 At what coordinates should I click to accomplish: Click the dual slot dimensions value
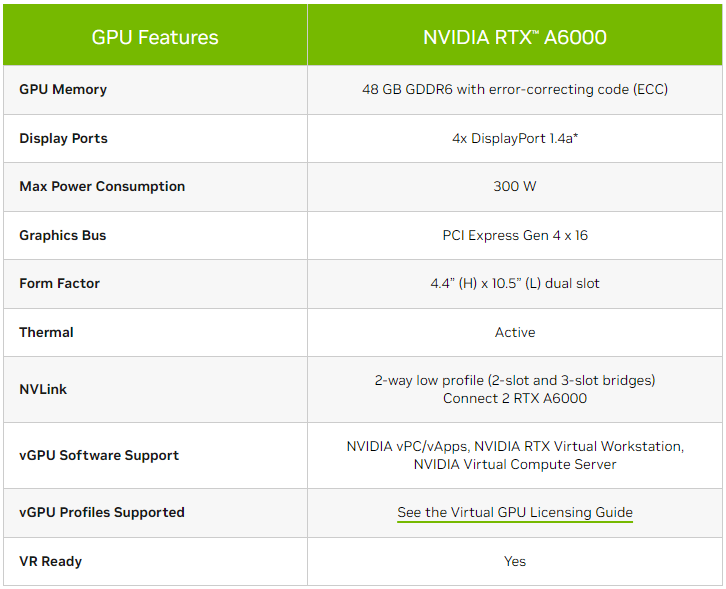click(x=515, y=283)
